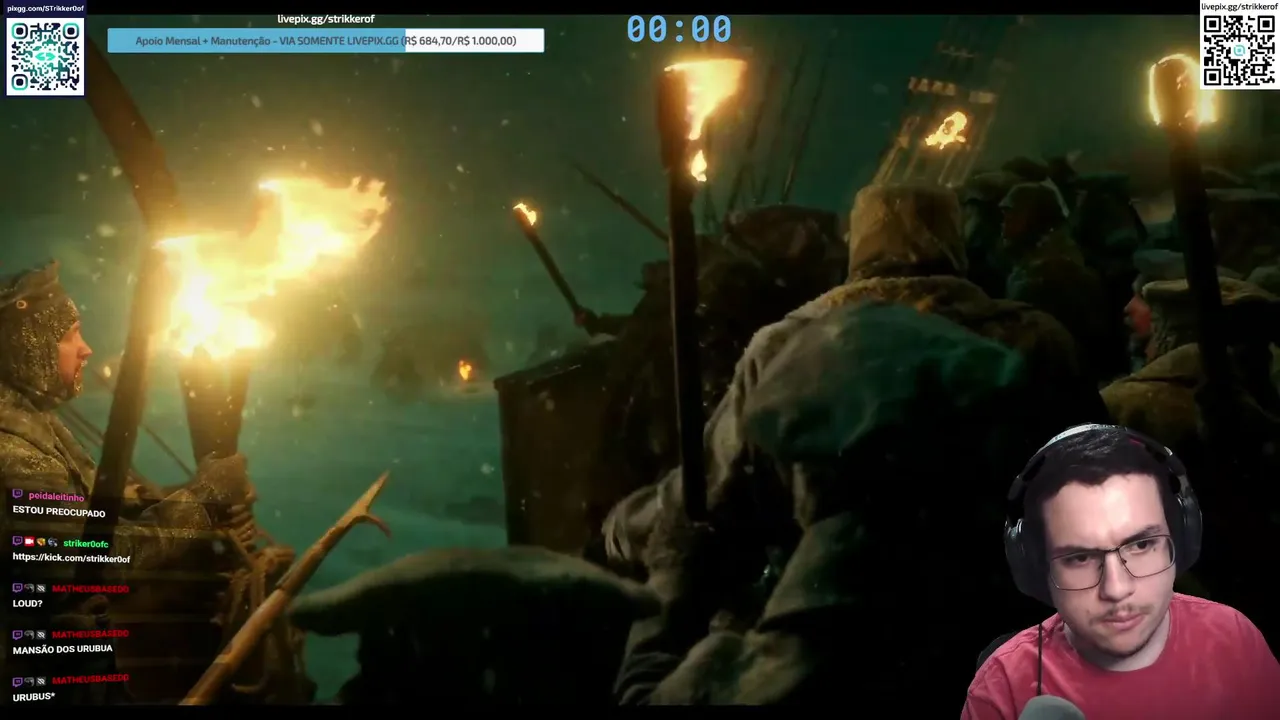Click the Twitch badge above the LOUD? message
Image resolution: width=1280 pixels, height=720 pixels.
[18, 589]
